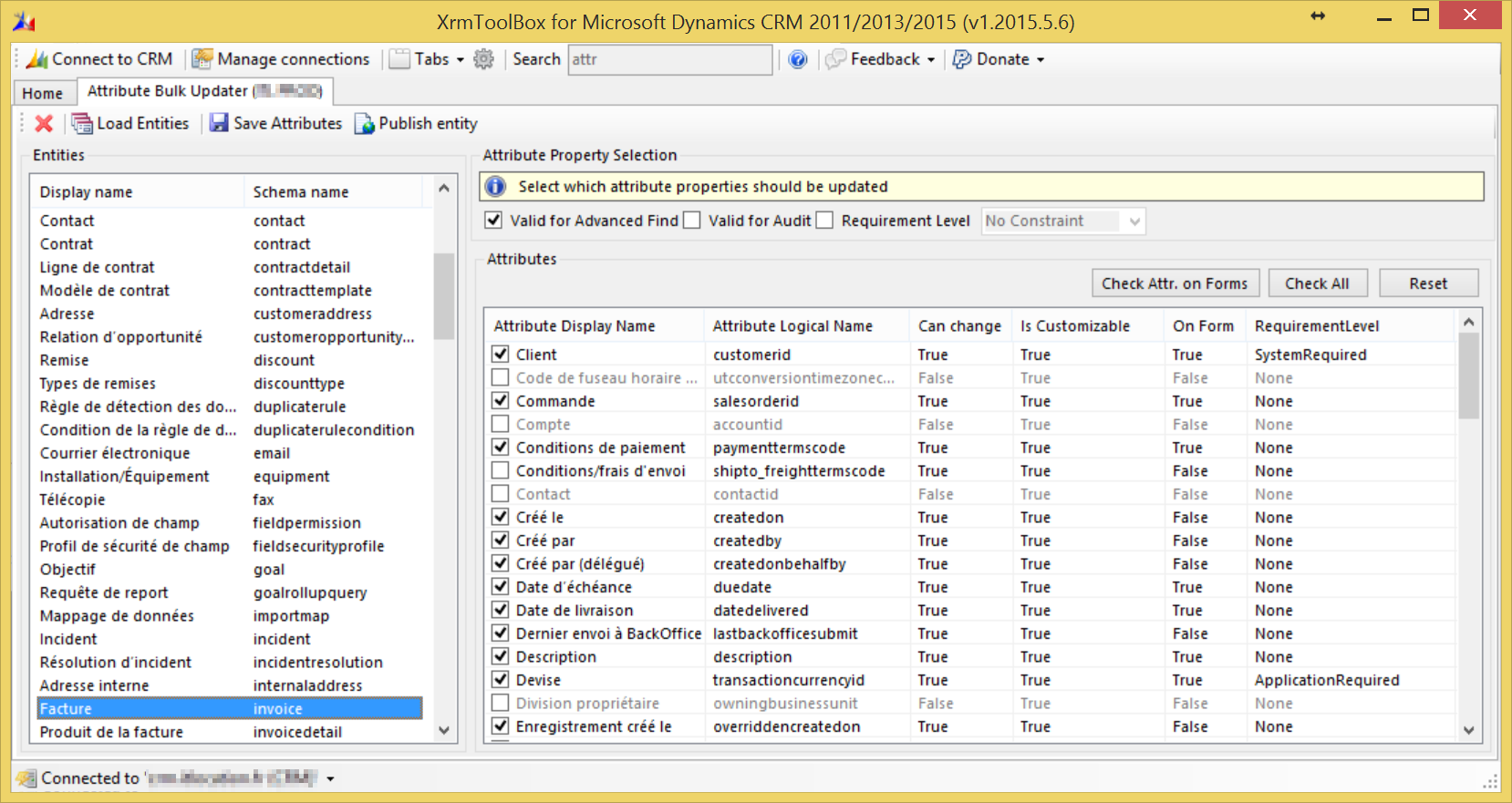The height and width of the screenshot is (803, 1512).
Task: Click the Reset button
Action: [x=1428, y=283]
